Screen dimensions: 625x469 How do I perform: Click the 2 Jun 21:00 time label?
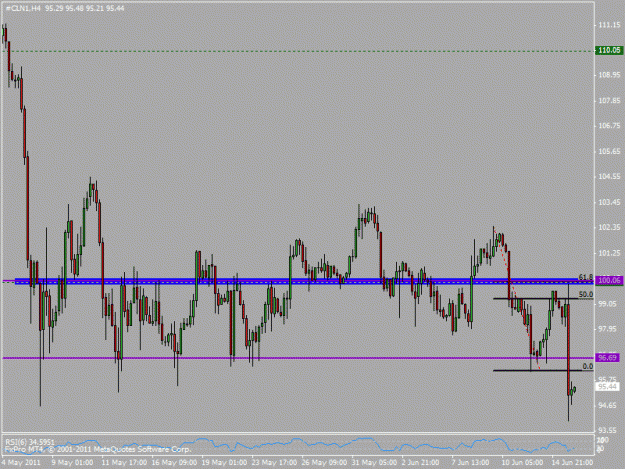(421, 462)
